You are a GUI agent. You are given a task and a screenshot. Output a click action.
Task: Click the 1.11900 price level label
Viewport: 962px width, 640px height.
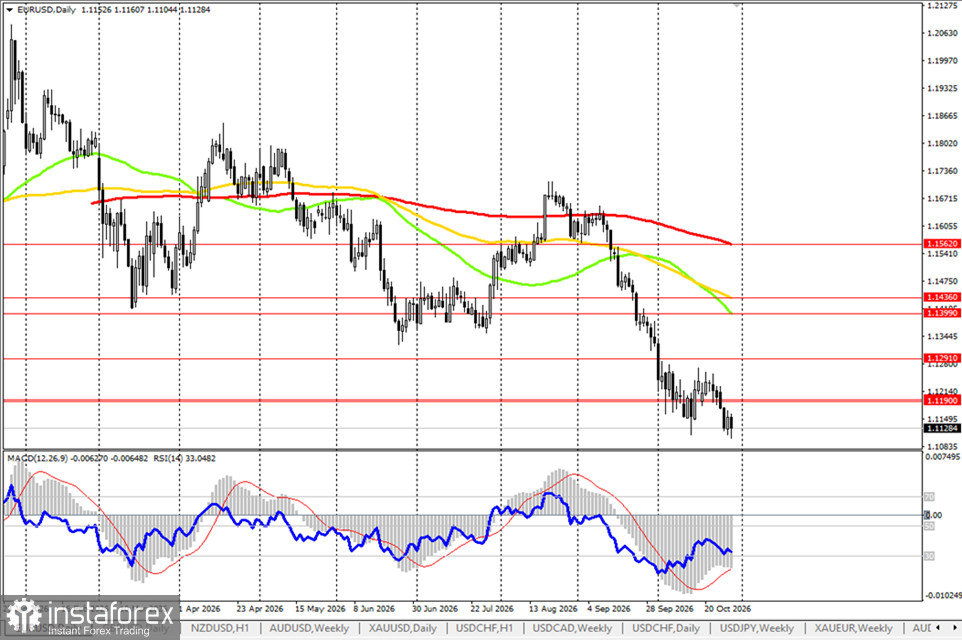pyautogui.click(x=942, y=400)
